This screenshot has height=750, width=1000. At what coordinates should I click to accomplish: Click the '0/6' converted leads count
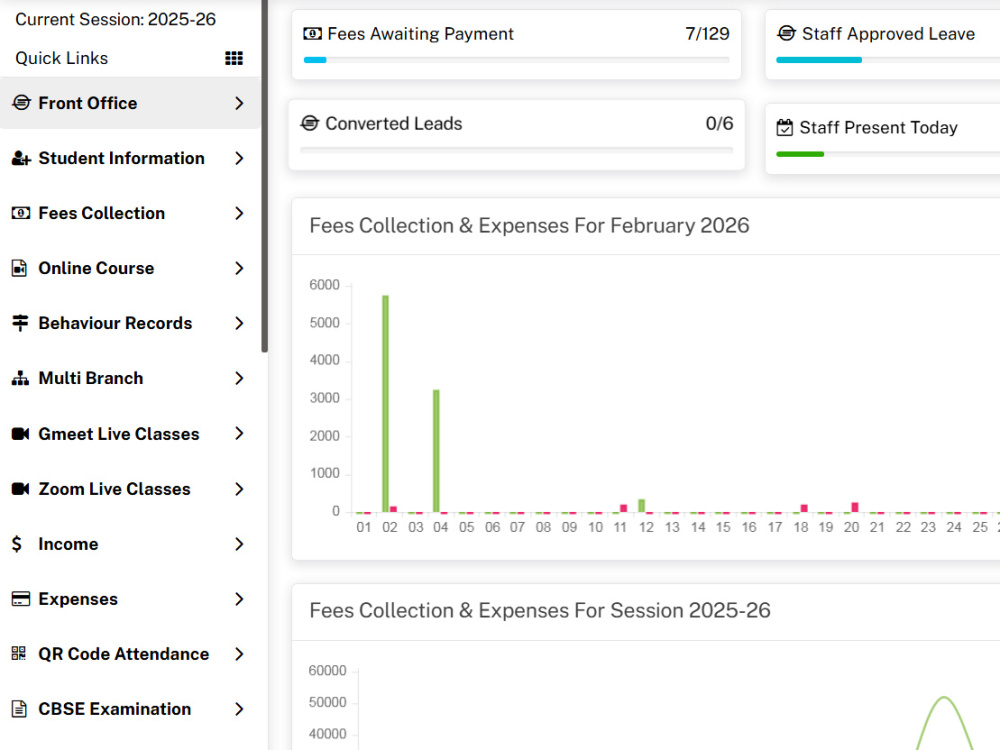click(719, 124)
